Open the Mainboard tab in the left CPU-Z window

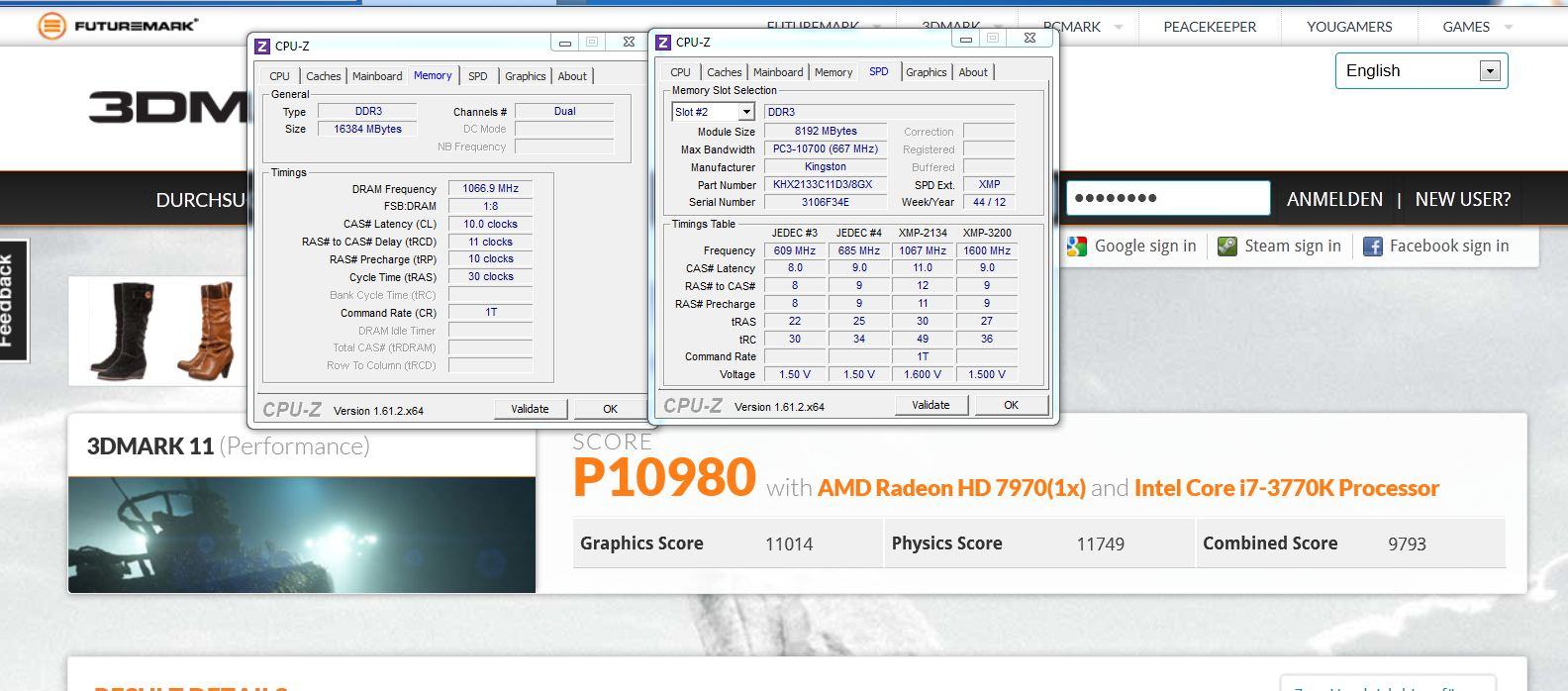(377, 76)
